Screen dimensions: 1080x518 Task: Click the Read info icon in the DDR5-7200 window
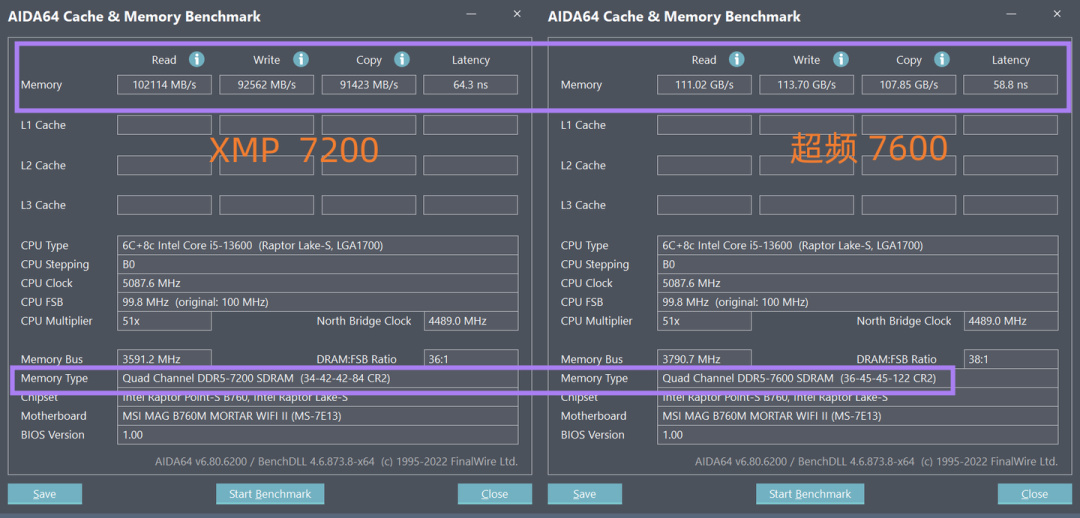point(197,60)
